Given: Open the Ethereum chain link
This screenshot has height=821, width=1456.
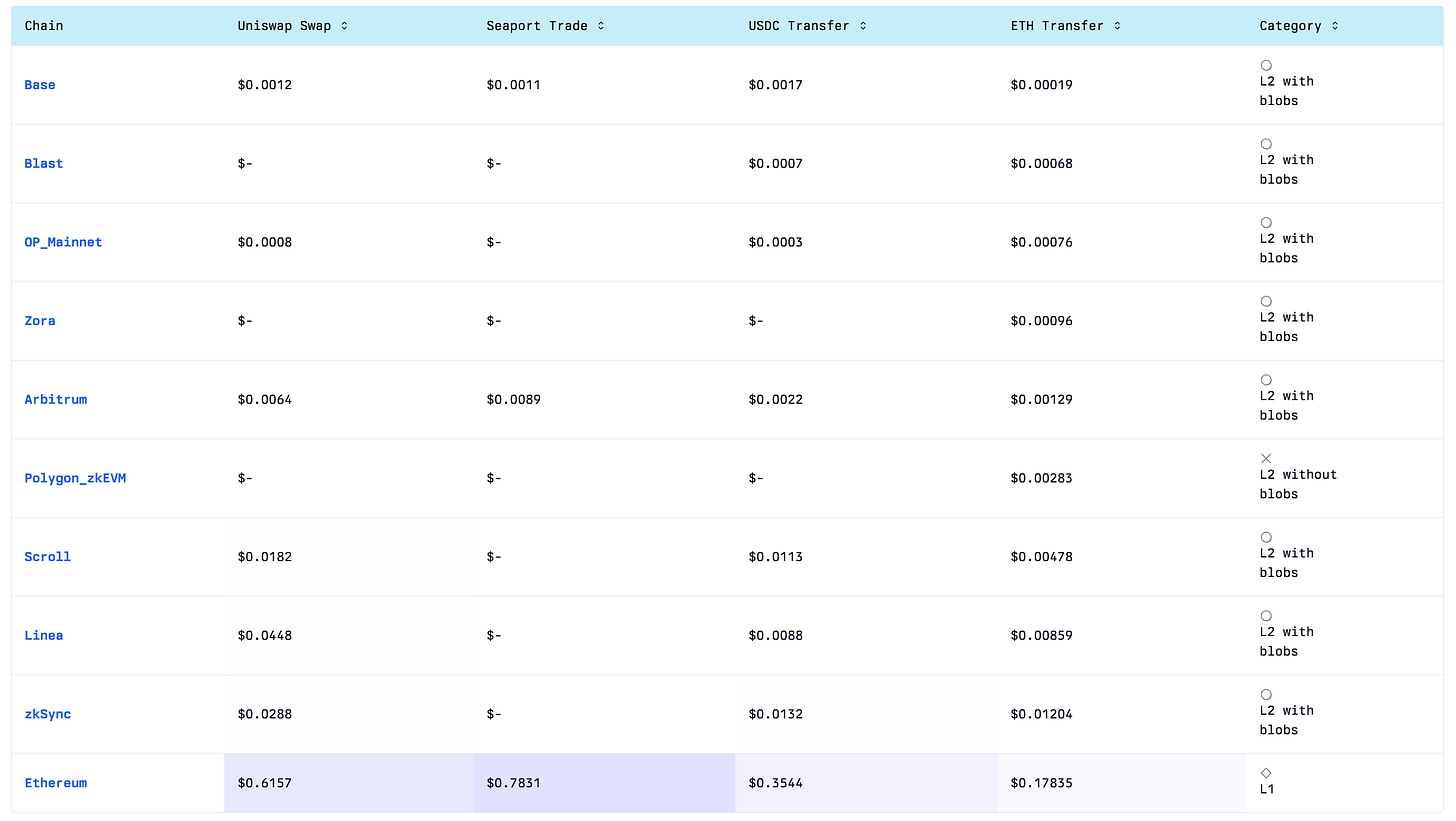Looking at the screenshot, I should pyautogui.click(x=56, y=783).
